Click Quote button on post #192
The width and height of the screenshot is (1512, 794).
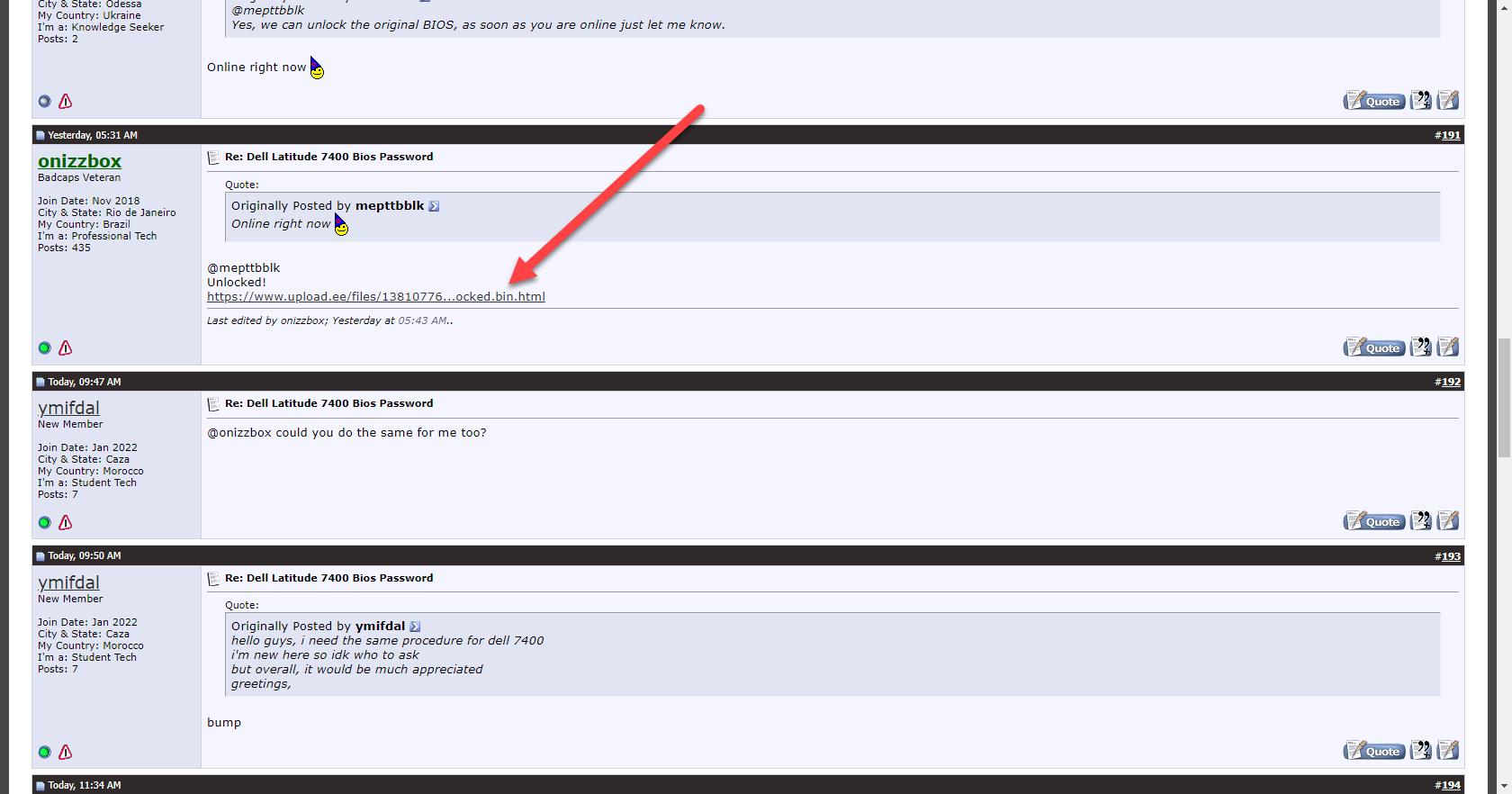[x=1374, y=521]
